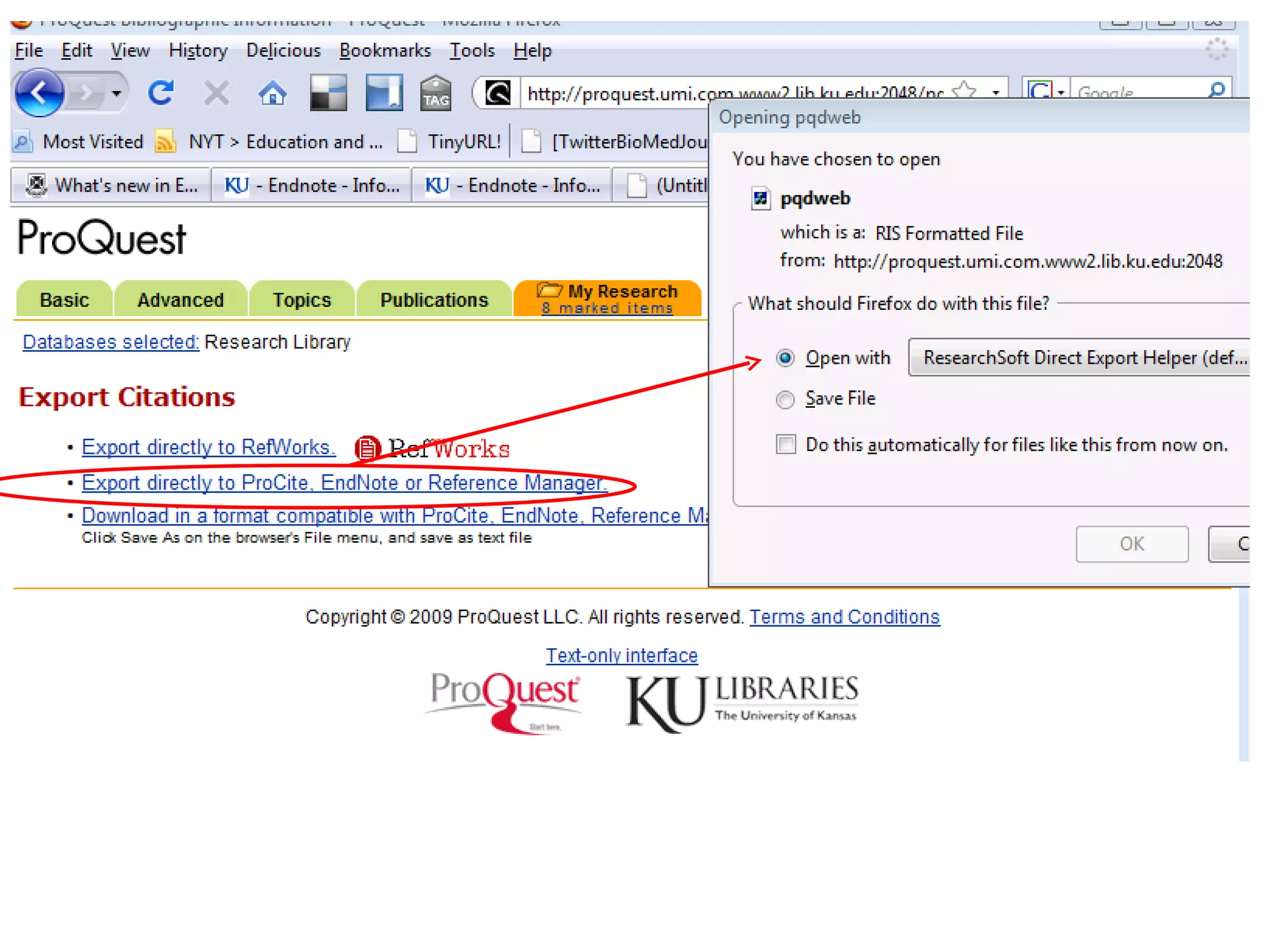The image size is (1270, 952).
Task: Open the Publications tab
Action: (x=434, y=300)
